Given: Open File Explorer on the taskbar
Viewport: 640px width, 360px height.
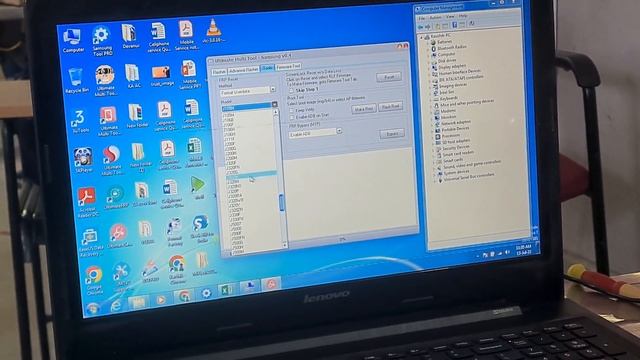Looking at the screenshot, I should click(138, 302).
